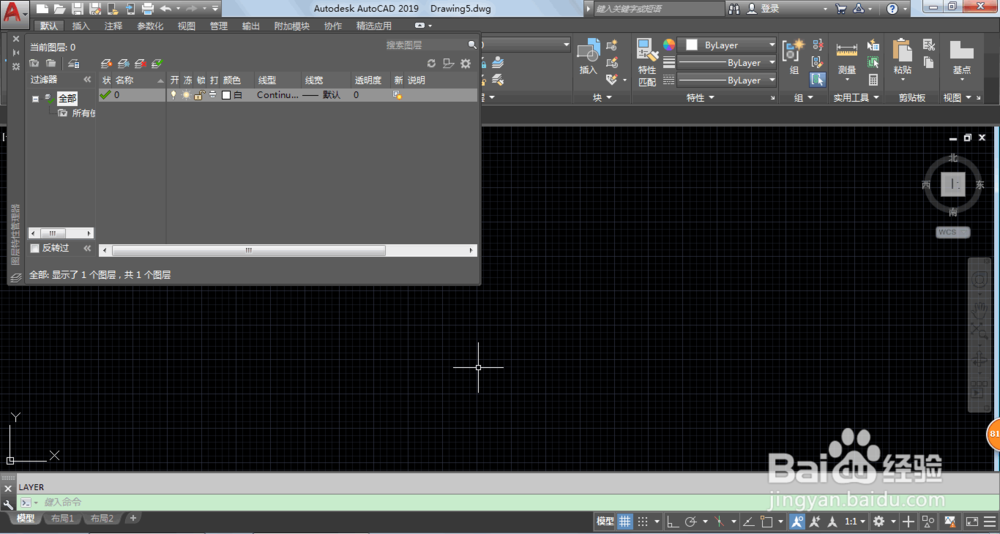
Task: Click New Property Filter icon
Action: pos(34,63)
